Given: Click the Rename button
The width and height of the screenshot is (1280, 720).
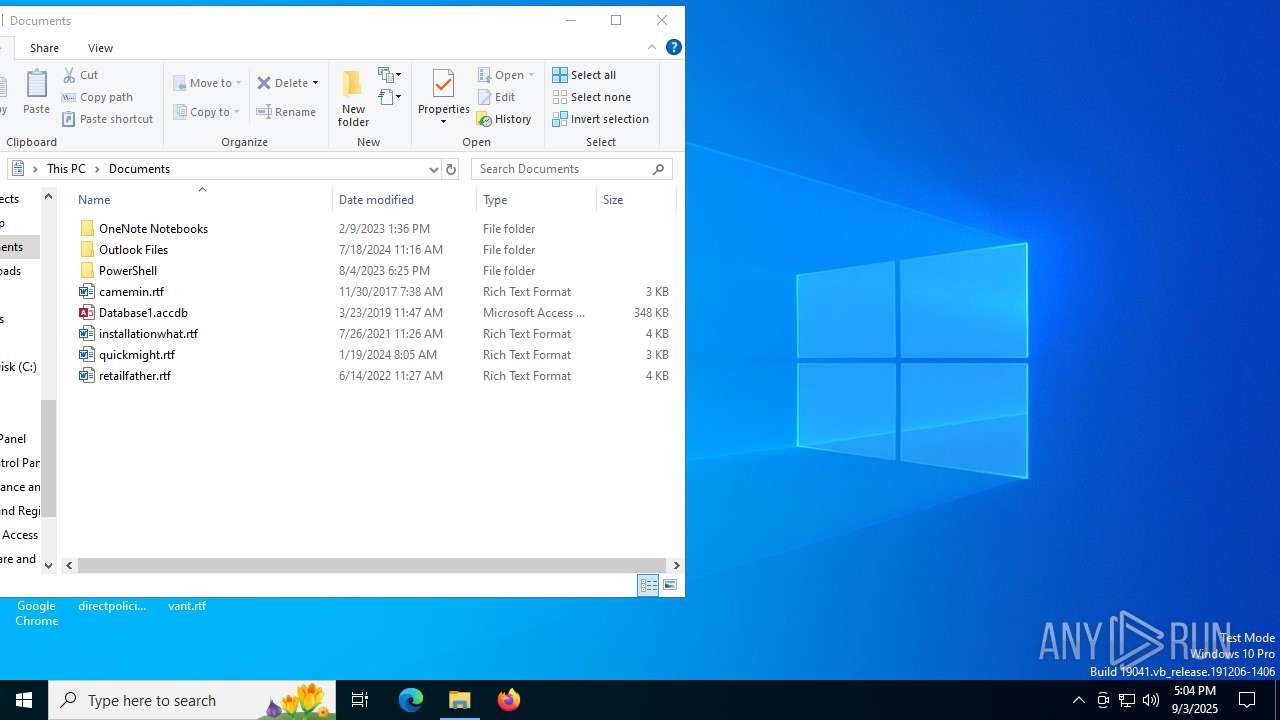Looking at the screenshot, I should pos(286,112).
